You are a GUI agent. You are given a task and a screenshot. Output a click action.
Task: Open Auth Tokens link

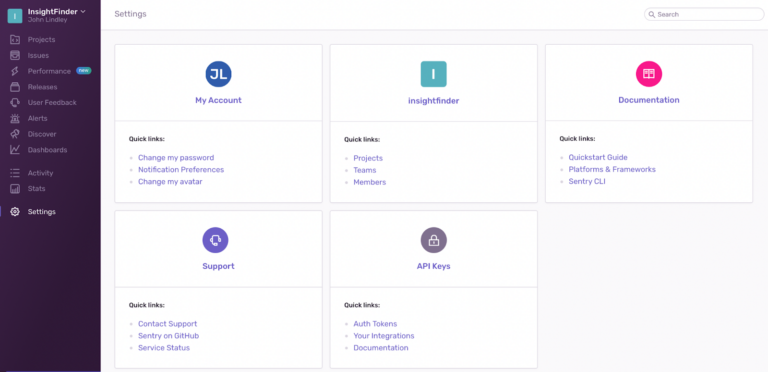pyautogui.click(x=375, y=324)
